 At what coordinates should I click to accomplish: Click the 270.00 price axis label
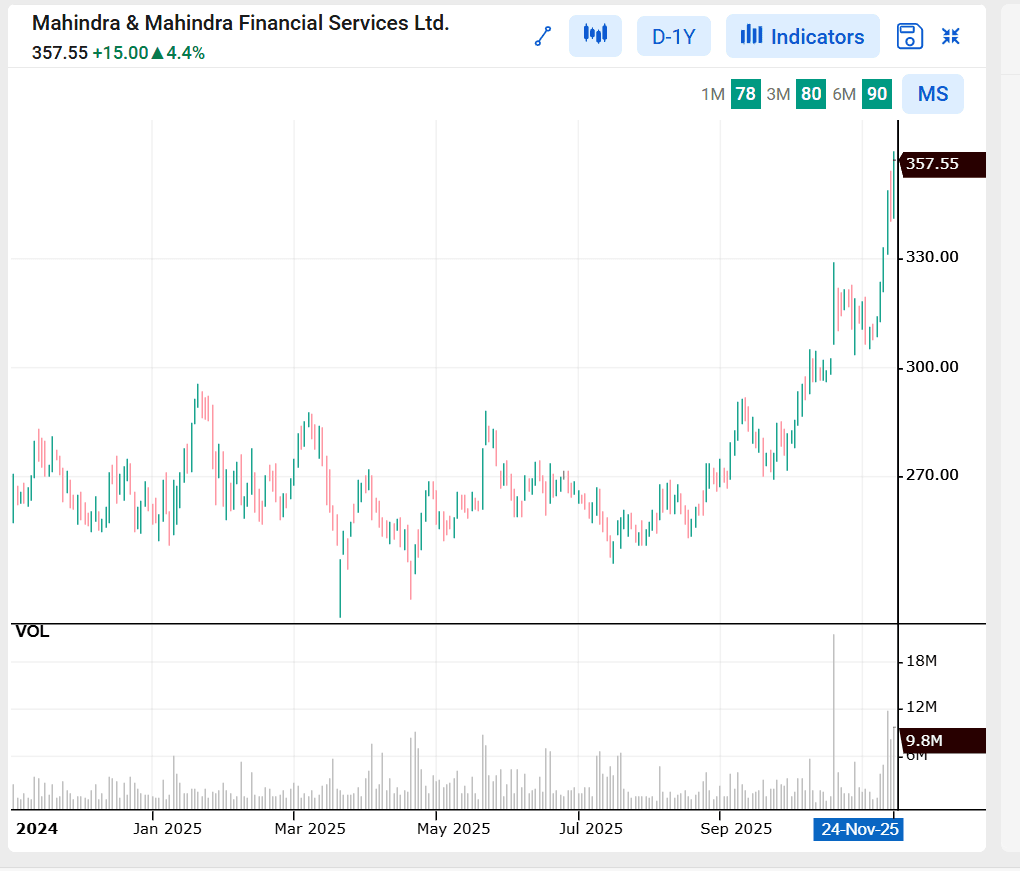[x=932, y=475]
